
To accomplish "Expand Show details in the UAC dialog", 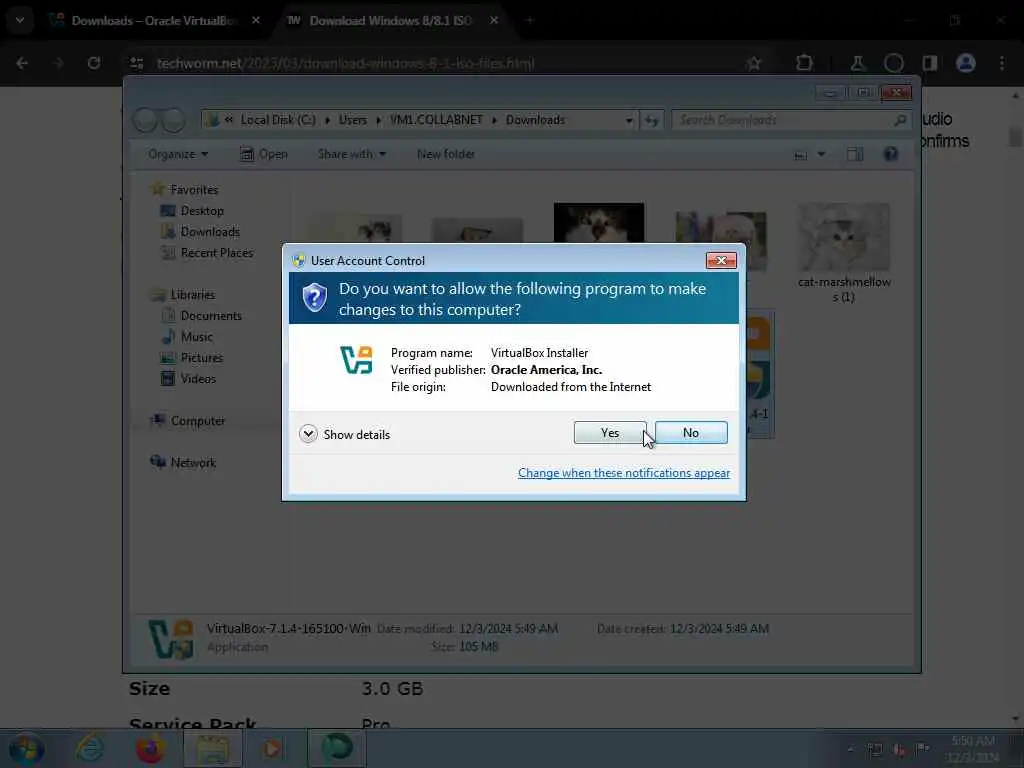I will tap(345, 434).
